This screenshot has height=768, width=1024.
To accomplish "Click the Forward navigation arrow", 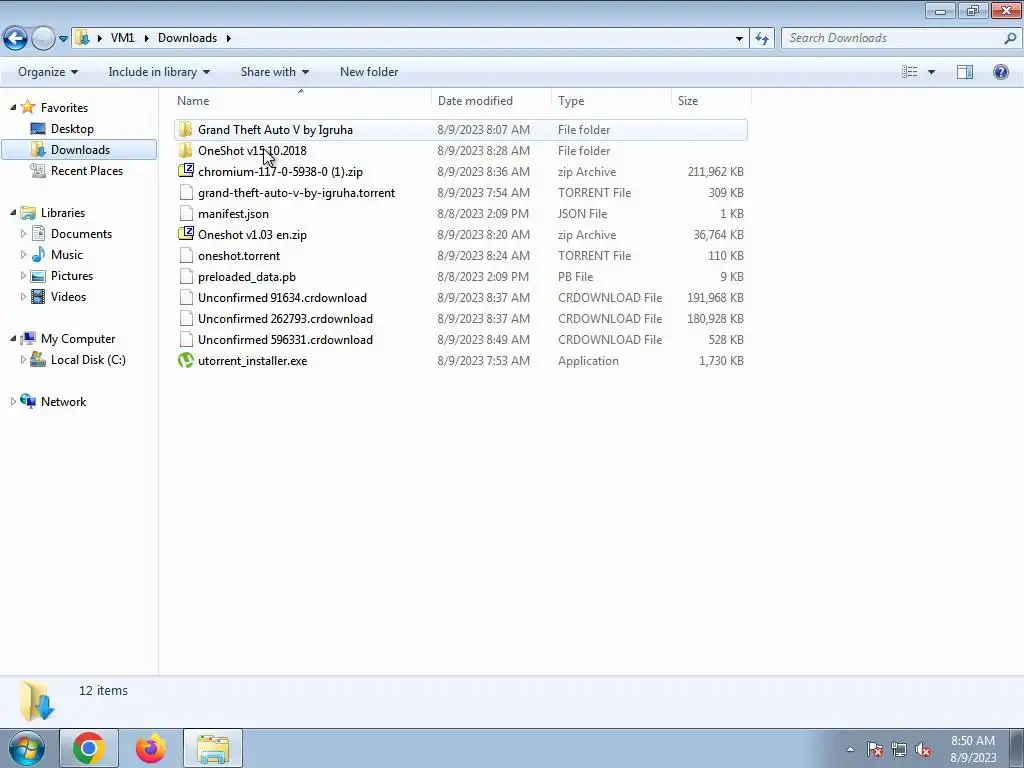I will pos(43,39).
